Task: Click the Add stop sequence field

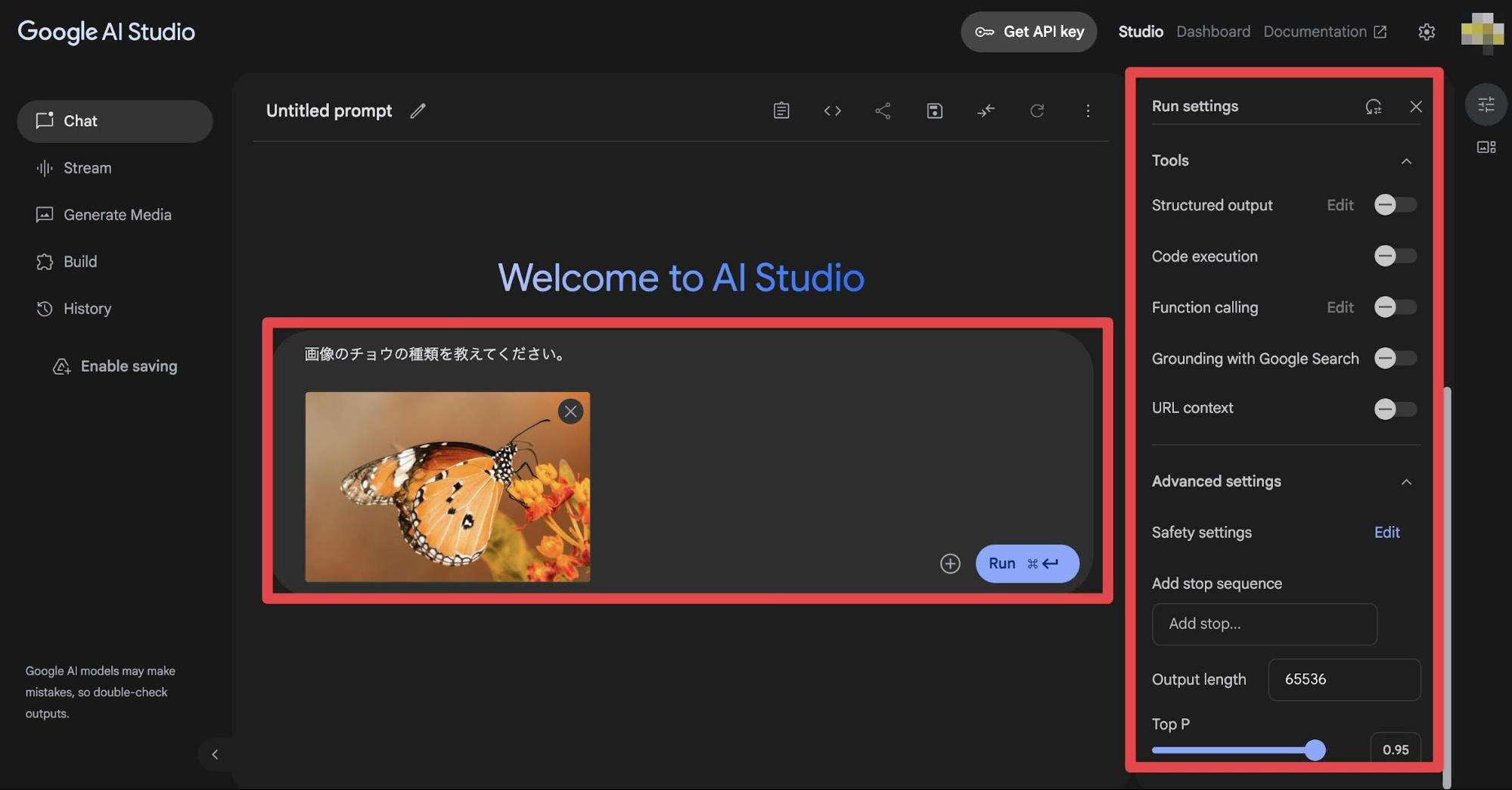Action: point(1264,624)
